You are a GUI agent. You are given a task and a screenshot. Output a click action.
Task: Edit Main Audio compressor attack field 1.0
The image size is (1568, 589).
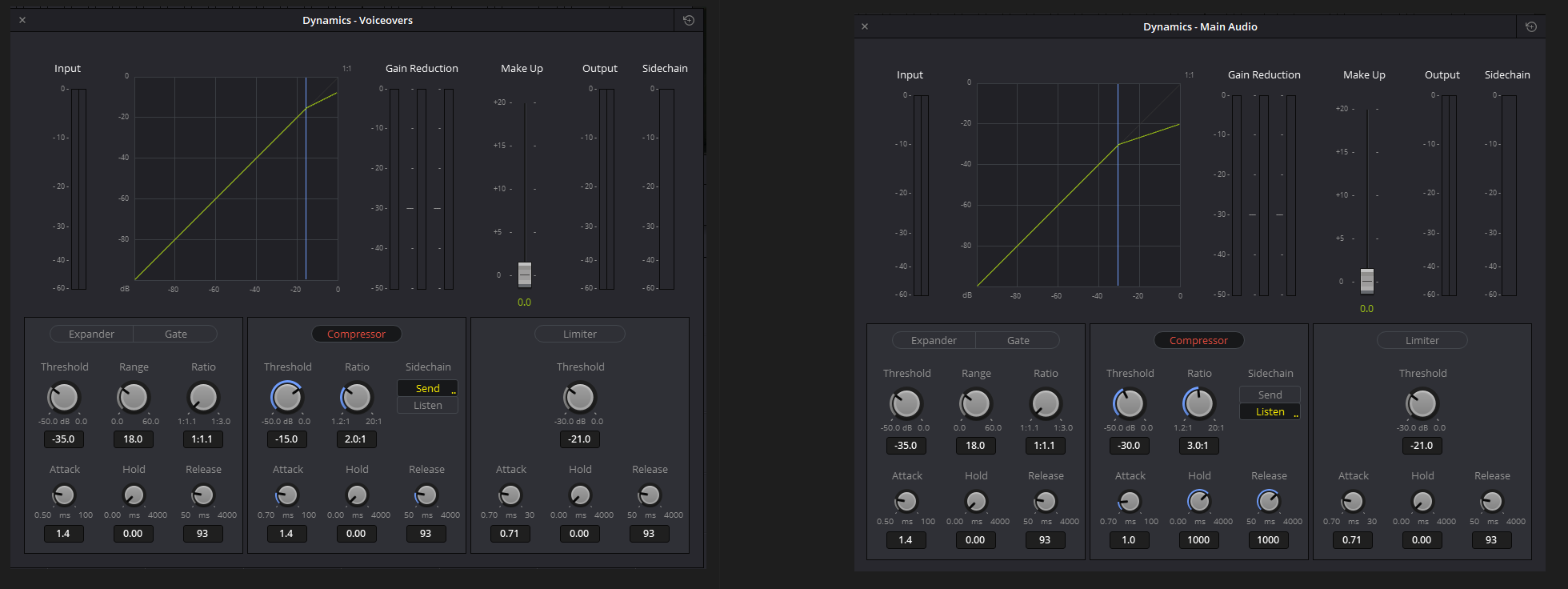(x=1129, y=539)
